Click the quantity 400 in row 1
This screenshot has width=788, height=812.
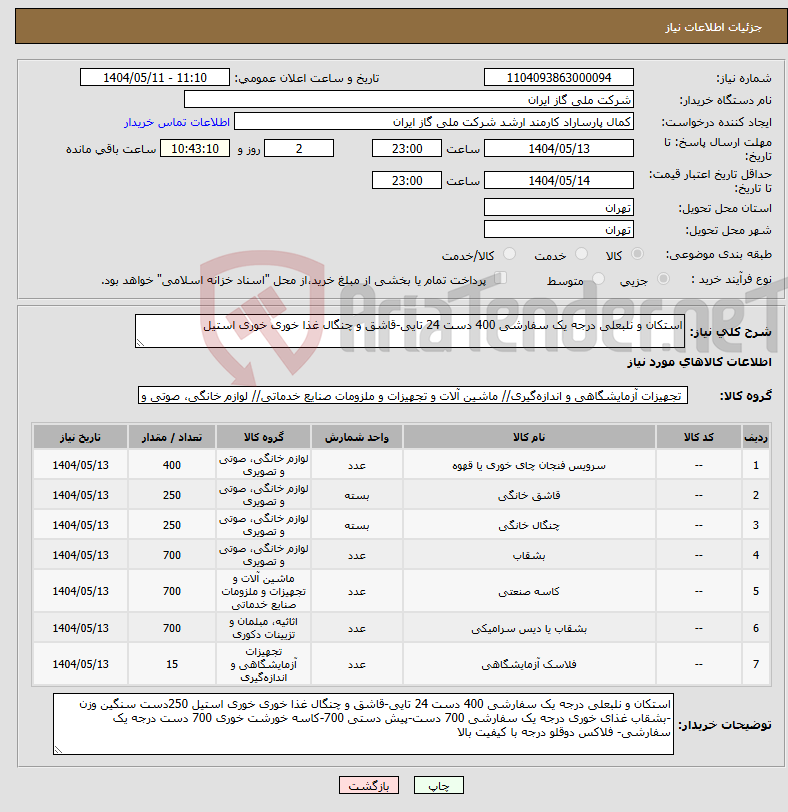(172, 466)
